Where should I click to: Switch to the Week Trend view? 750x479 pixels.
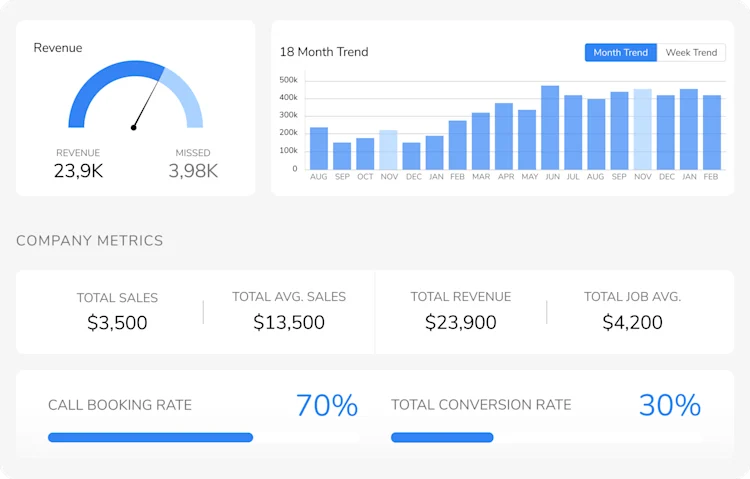coord(691,53)
